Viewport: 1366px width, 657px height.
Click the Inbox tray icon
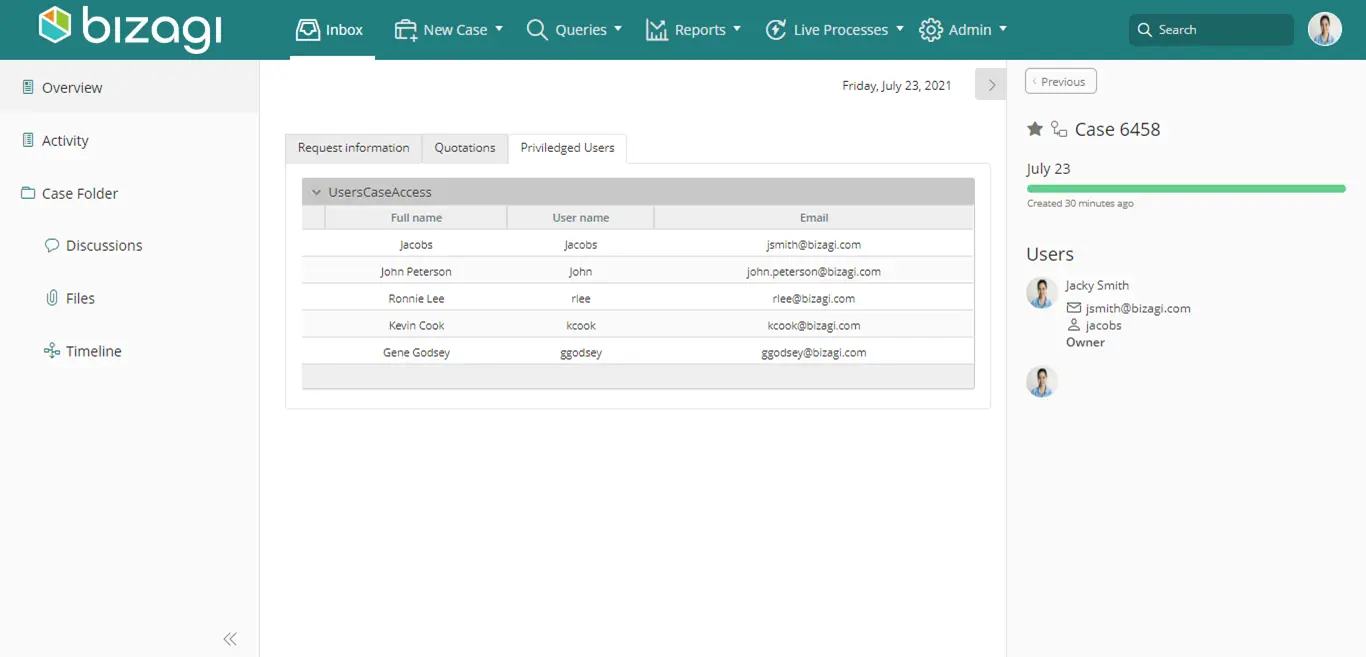pos(307,30)
